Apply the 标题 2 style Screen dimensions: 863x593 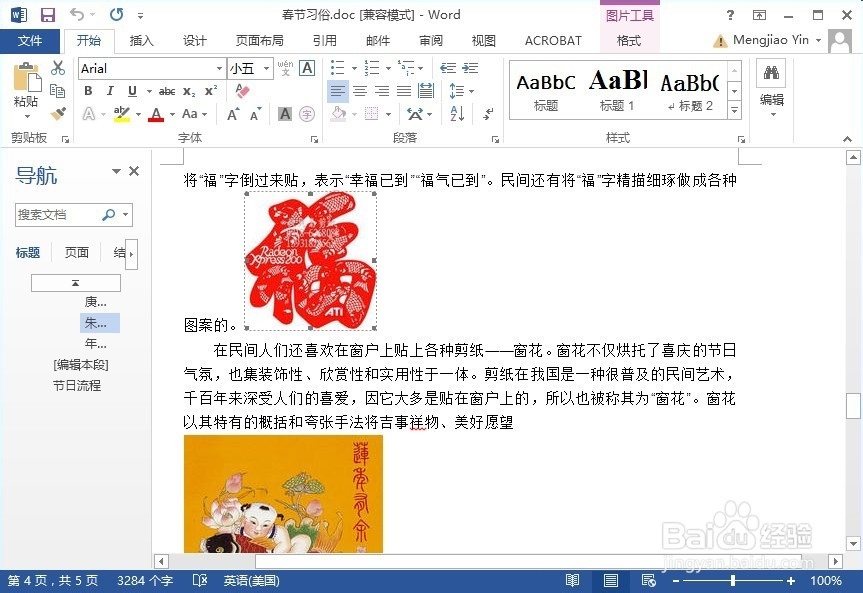(x=690, y=91)
